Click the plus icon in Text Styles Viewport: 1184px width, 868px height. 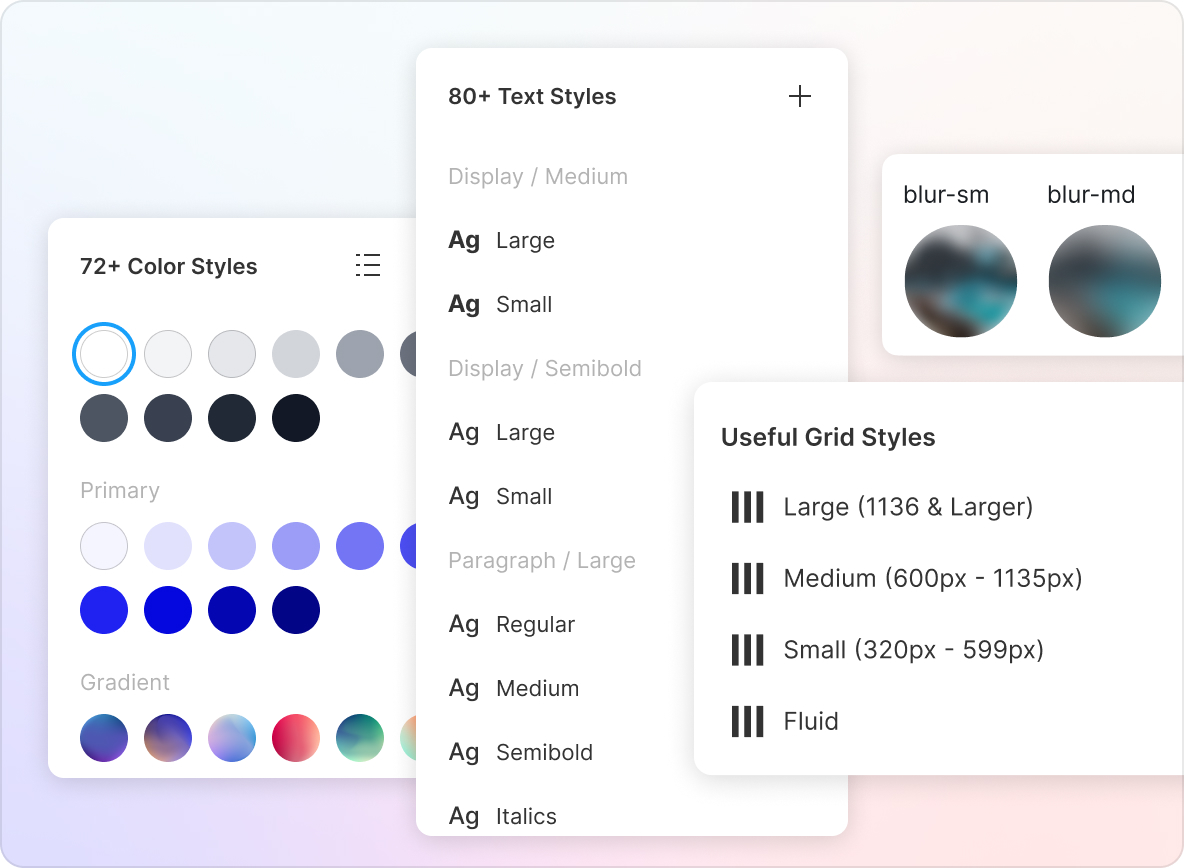(799, 97)
